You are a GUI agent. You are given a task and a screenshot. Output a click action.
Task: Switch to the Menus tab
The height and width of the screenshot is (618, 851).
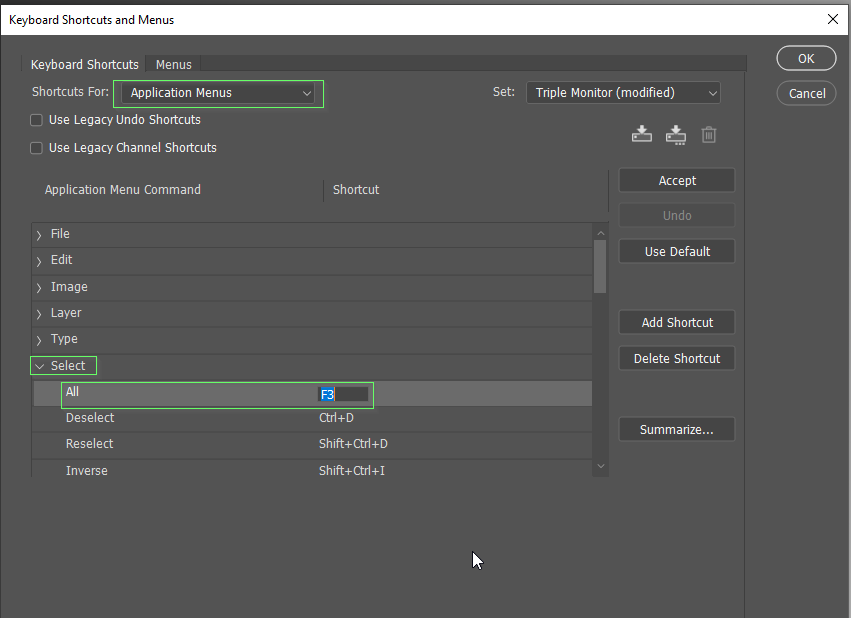(x=173, y=64)
